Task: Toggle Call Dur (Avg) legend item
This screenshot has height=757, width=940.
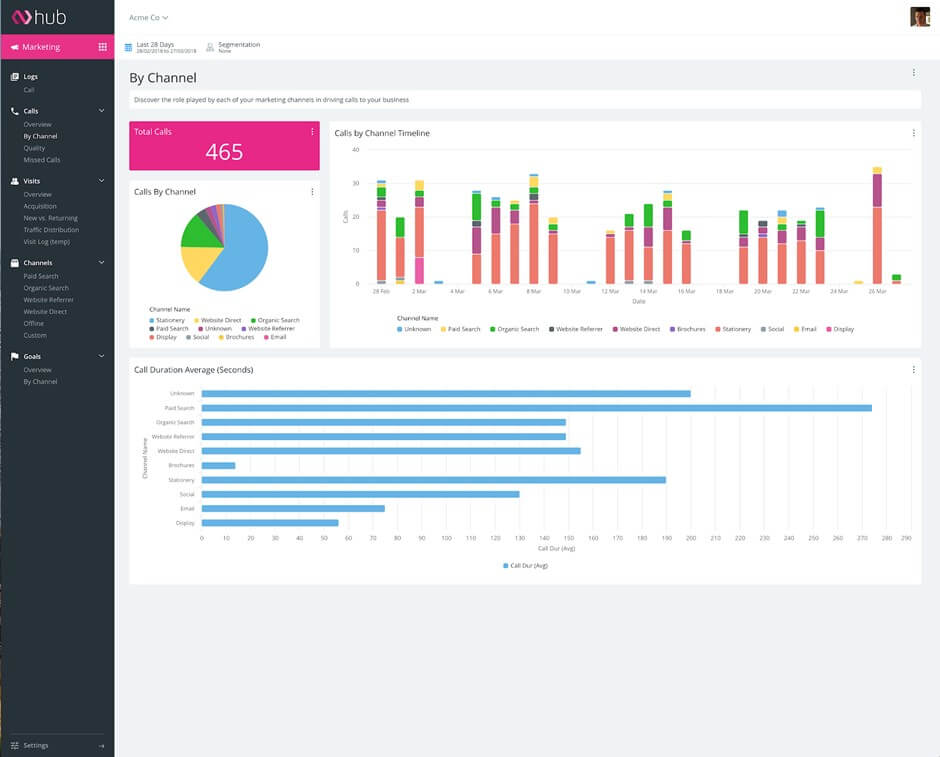Action: click(525, 566)
